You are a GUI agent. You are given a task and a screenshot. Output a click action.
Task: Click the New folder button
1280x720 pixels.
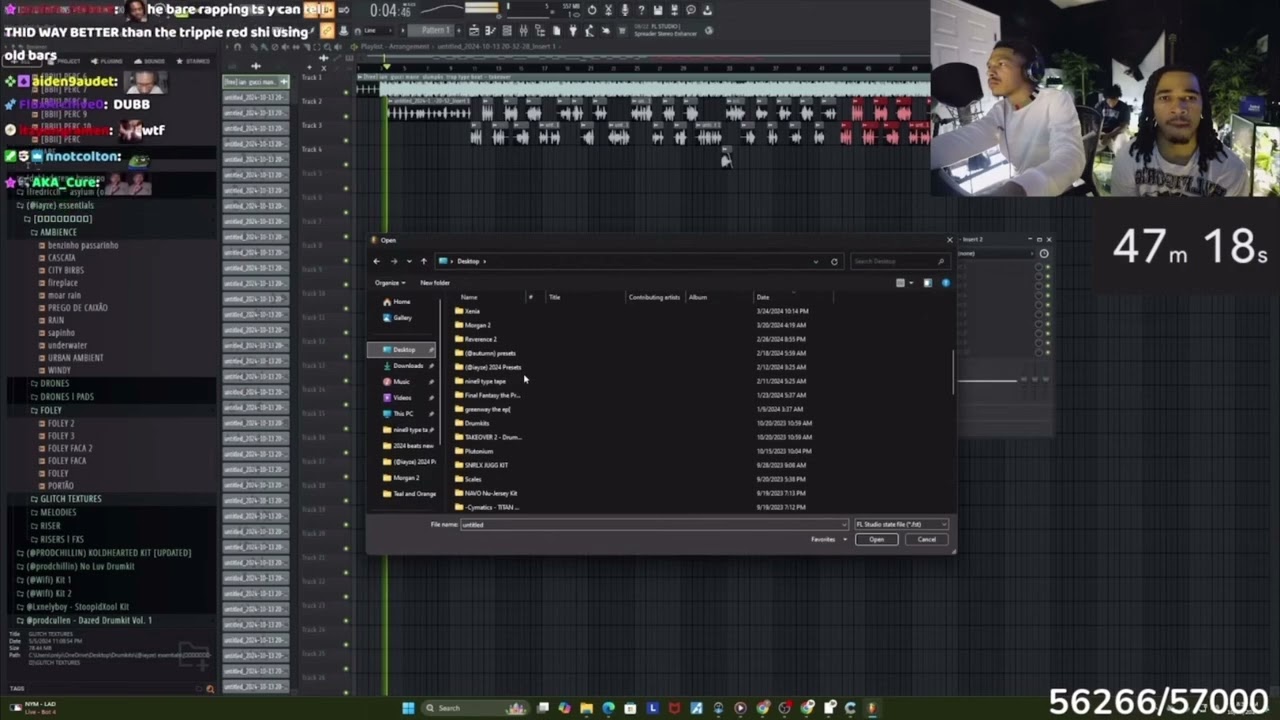coord(435,283)
